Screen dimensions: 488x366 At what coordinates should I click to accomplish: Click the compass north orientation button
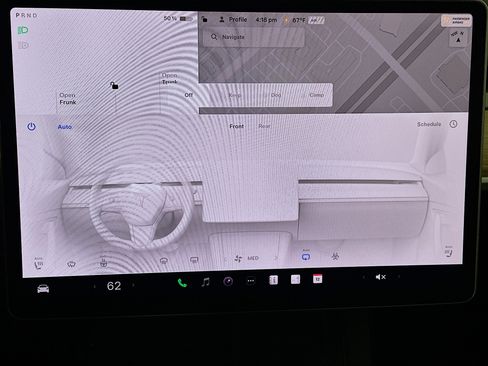click(x=458, y=37)
